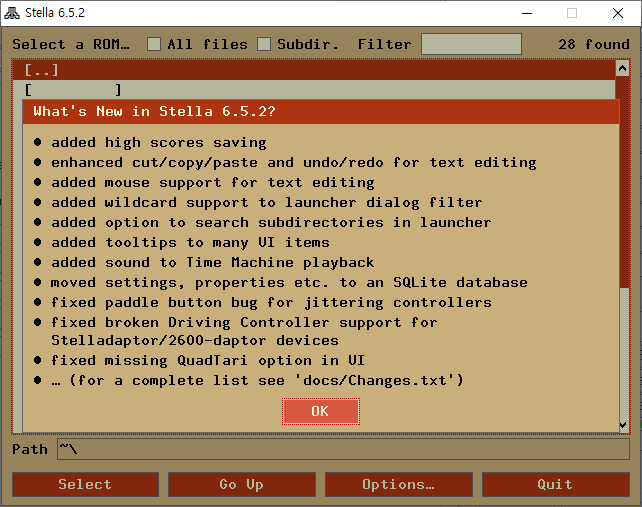Click the Select button
This screenshot has width=642, height=507.
click(x=85, y=484)
